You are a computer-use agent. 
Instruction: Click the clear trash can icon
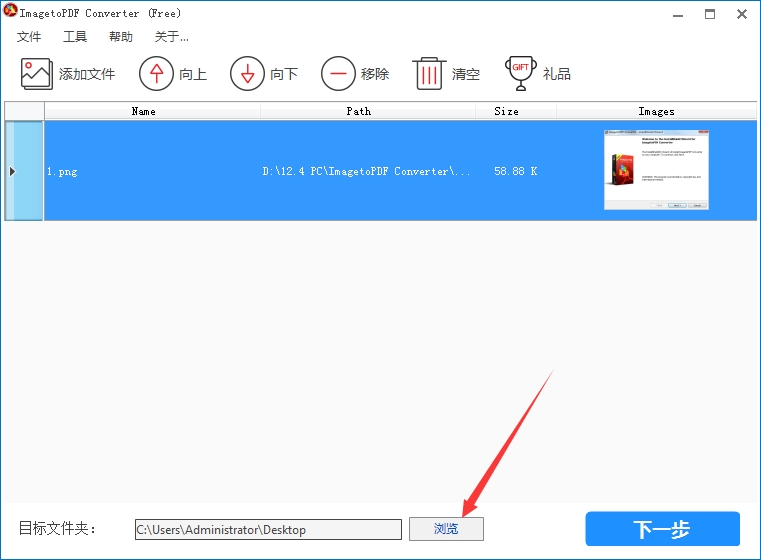pyautogui.click(x=429, y=74)
